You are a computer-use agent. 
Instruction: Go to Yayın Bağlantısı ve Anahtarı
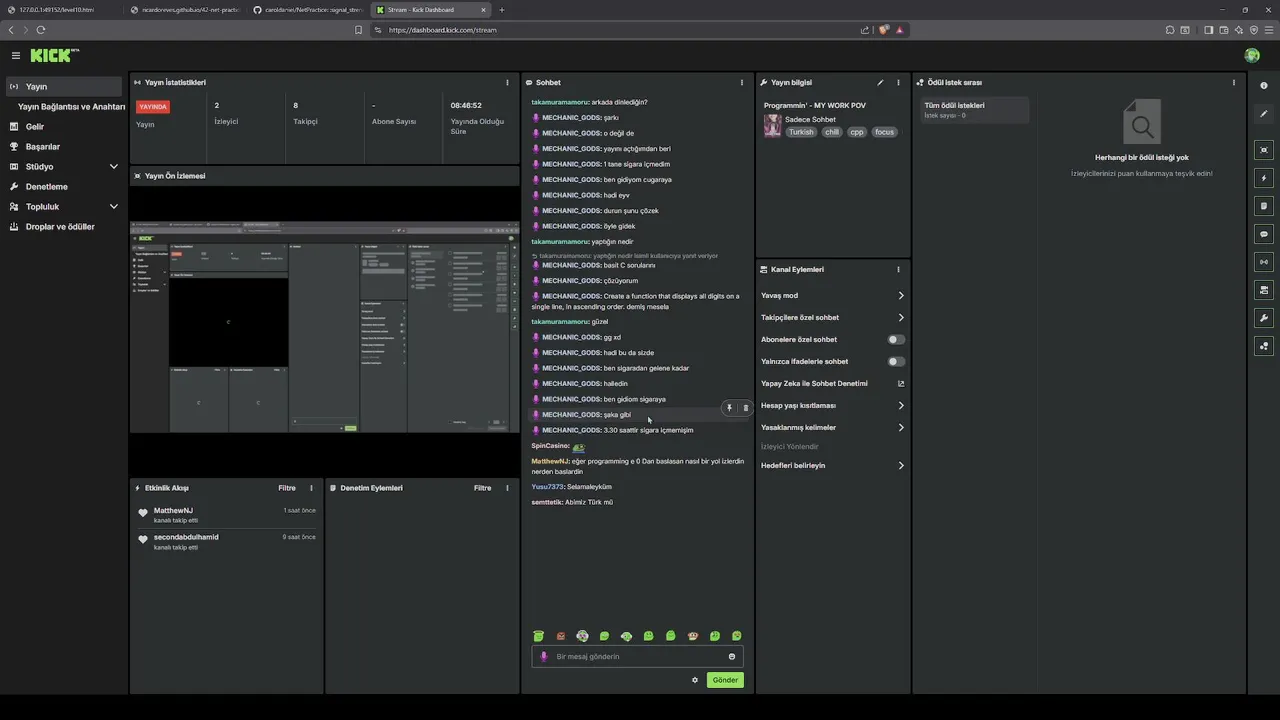pyautogui.click(x=71, y=107)
